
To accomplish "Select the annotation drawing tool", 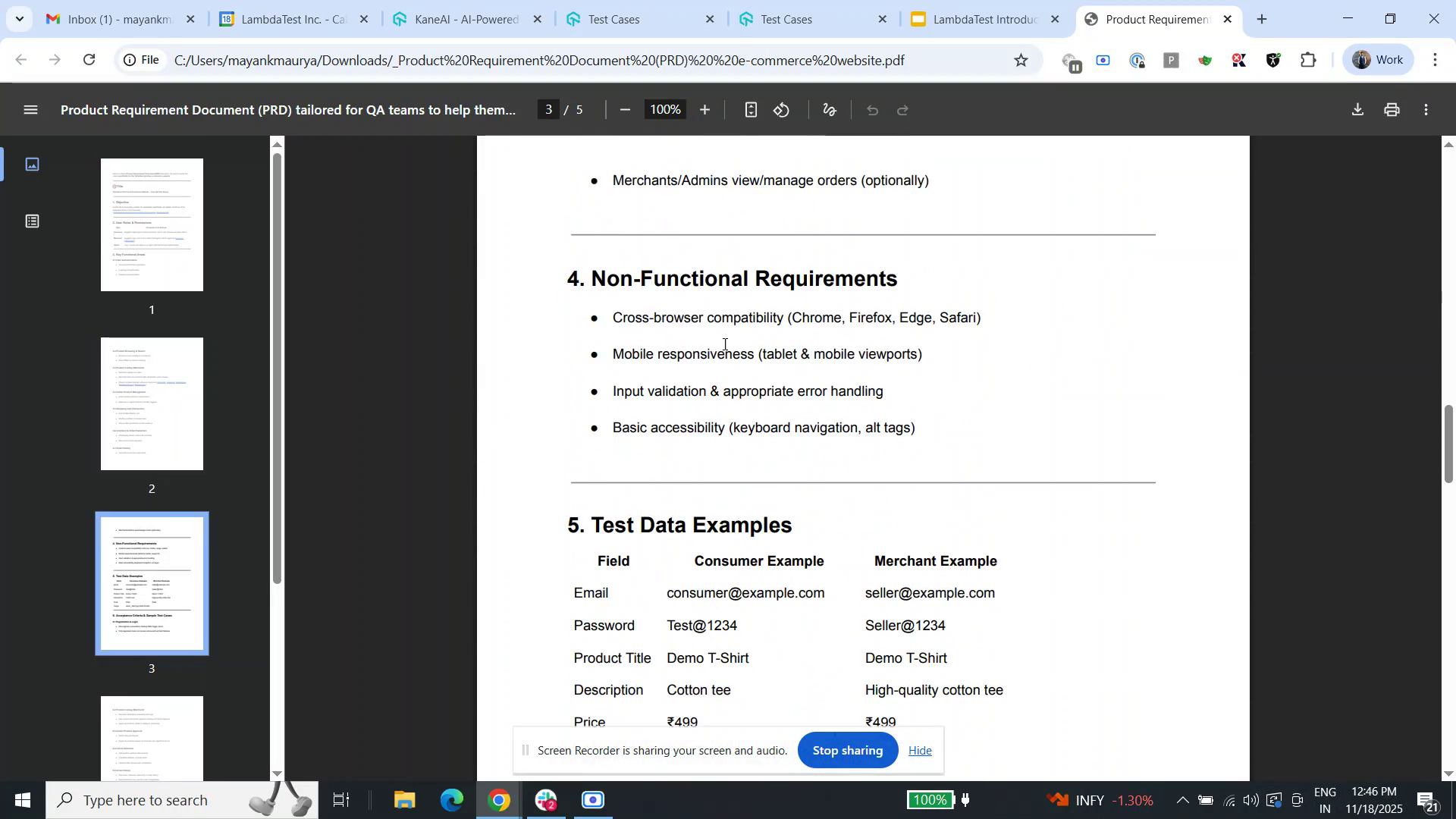I will tap(828, 109).
